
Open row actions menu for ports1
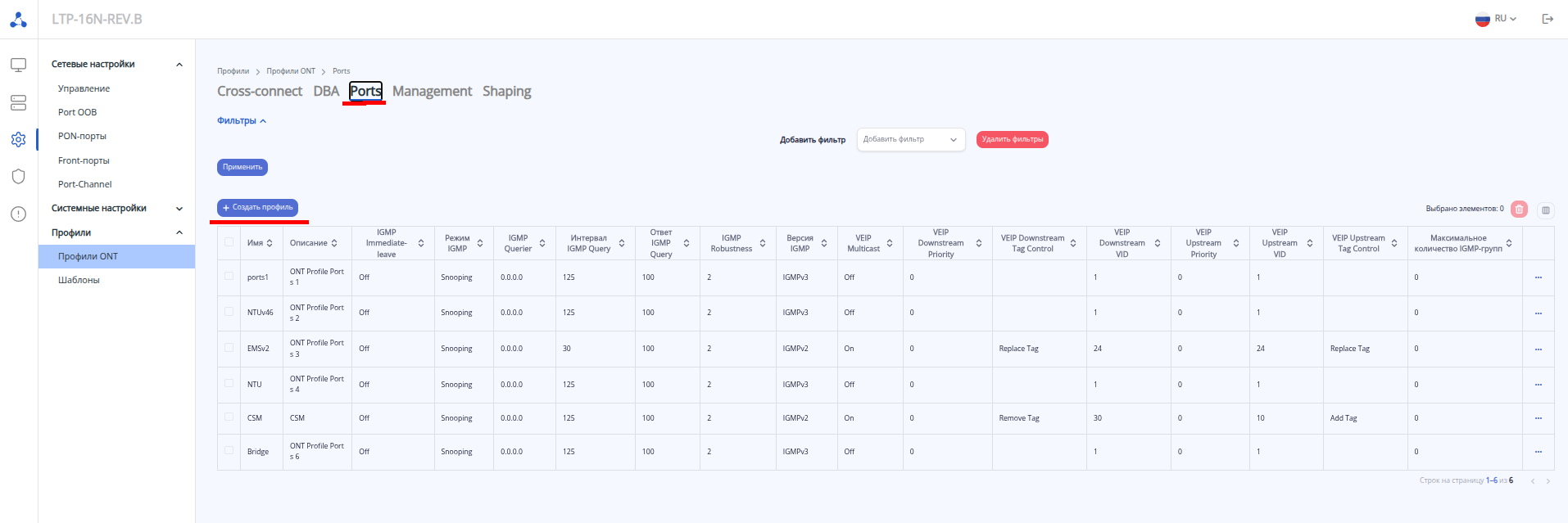coord(1538,277)
